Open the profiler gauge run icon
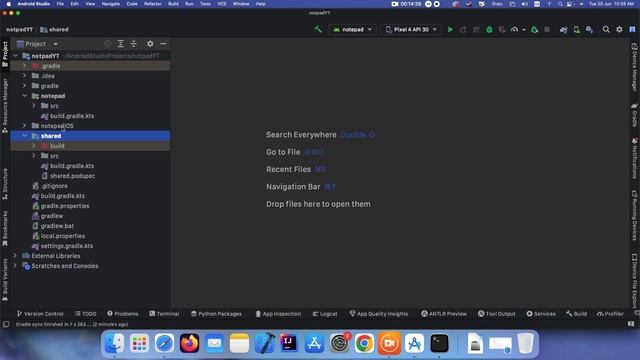Screen dimensions: 640x360 pyautogui.click(x=514, y=29)
